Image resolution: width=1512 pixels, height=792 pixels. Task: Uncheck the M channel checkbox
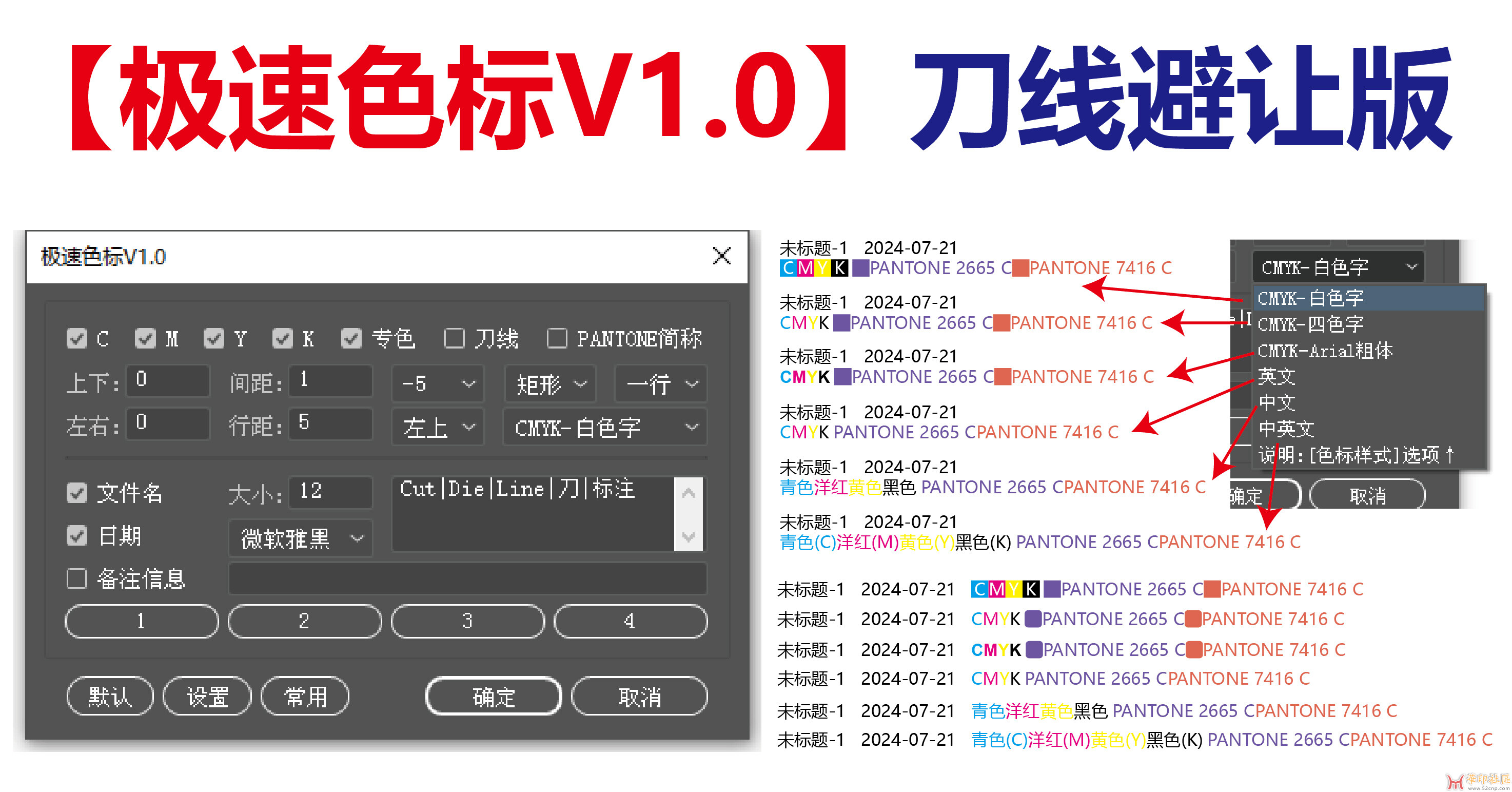(x=145, y=338)
